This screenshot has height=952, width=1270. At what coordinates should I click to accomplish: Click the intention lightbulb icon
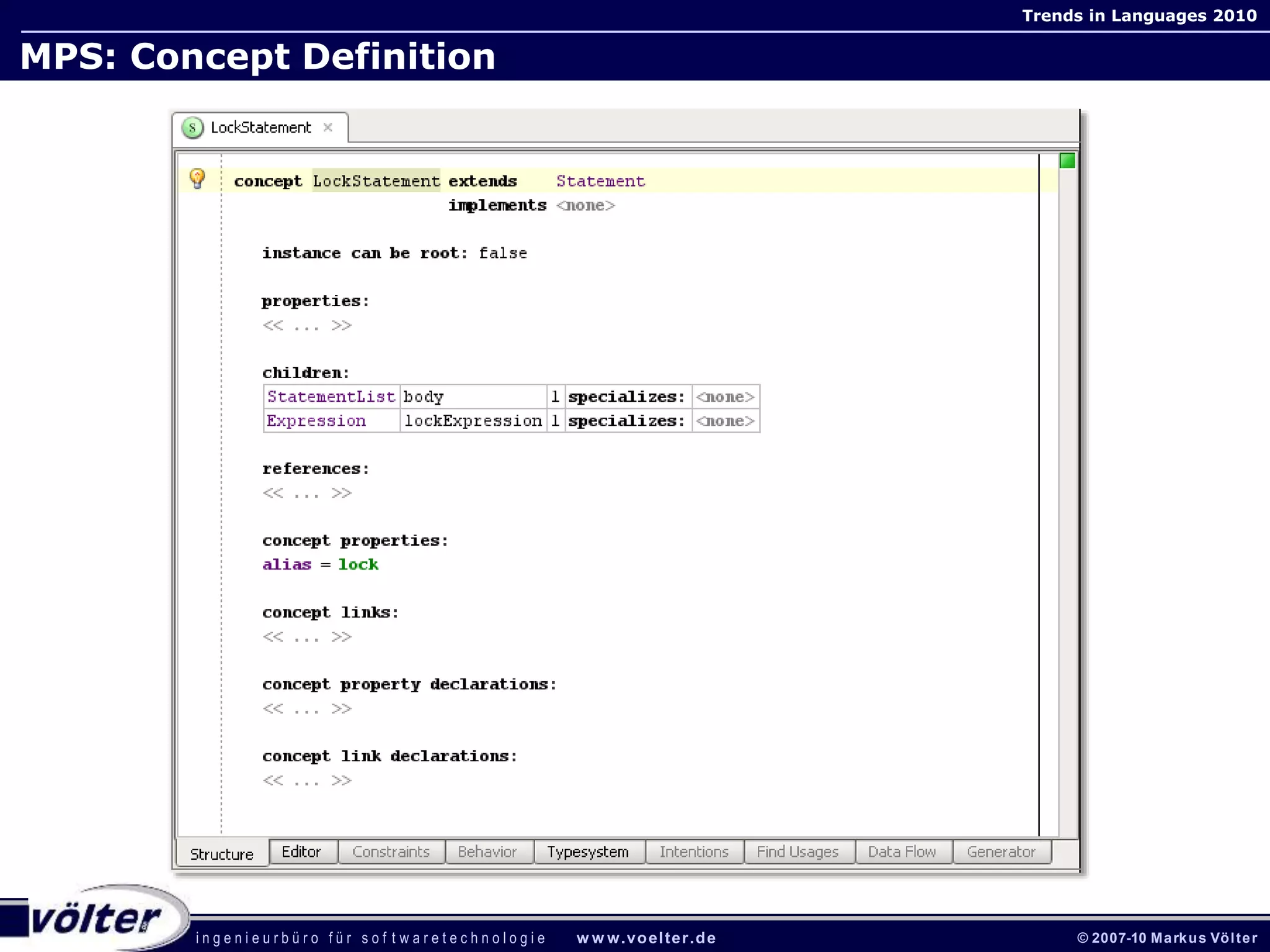tap(197, 178)
